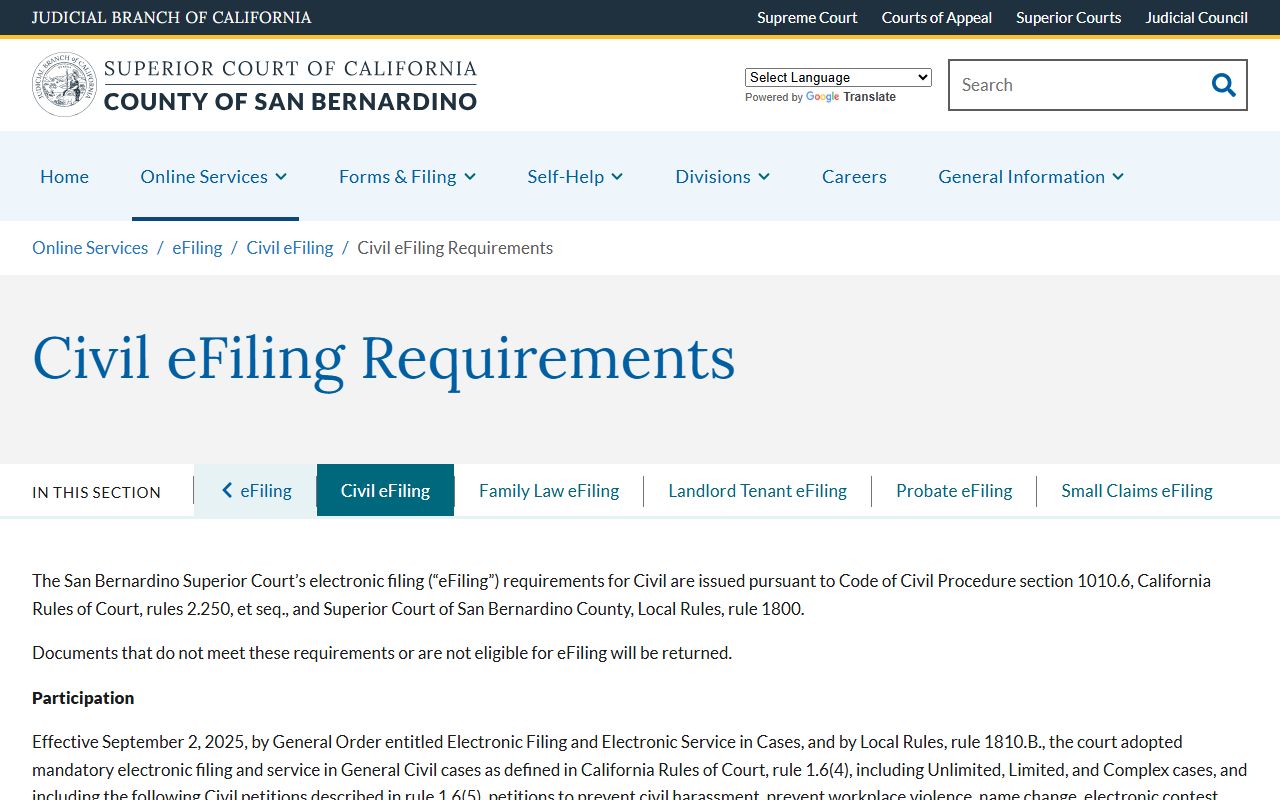Click the eFiling breadcrumb link
The width and height of the screenshot is (1280, 800).
point(197,248)
